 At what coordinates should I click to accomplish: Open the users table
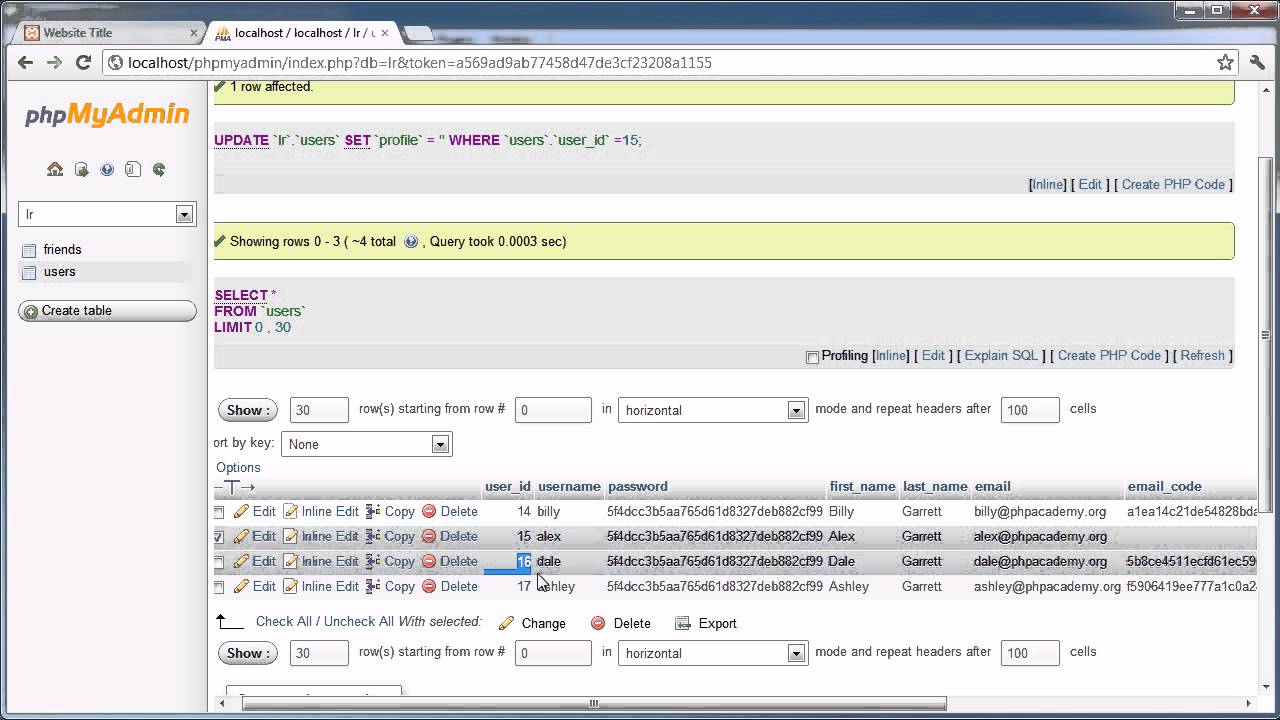pos(59,272)
